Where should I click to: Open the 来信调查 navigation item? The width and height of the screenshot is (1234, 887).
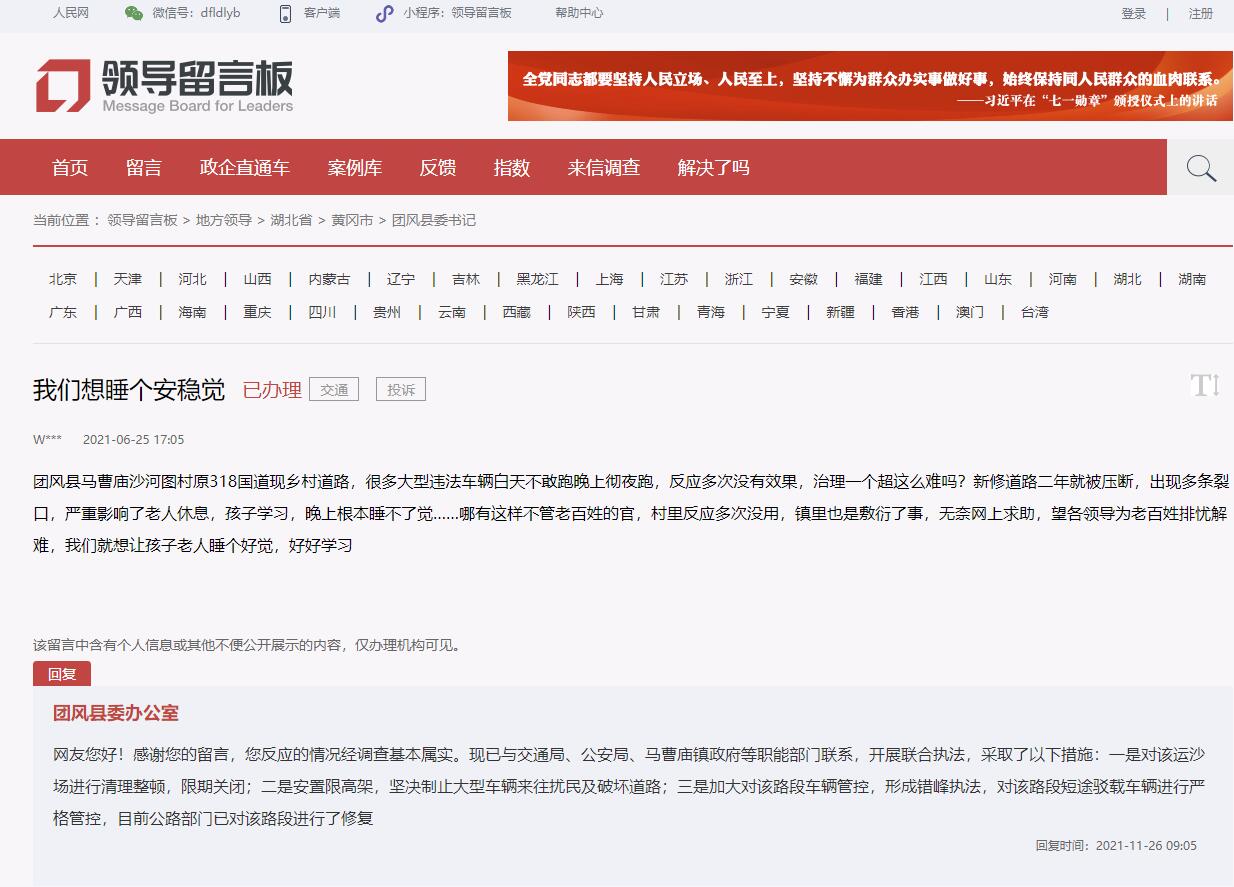[604, 168]
